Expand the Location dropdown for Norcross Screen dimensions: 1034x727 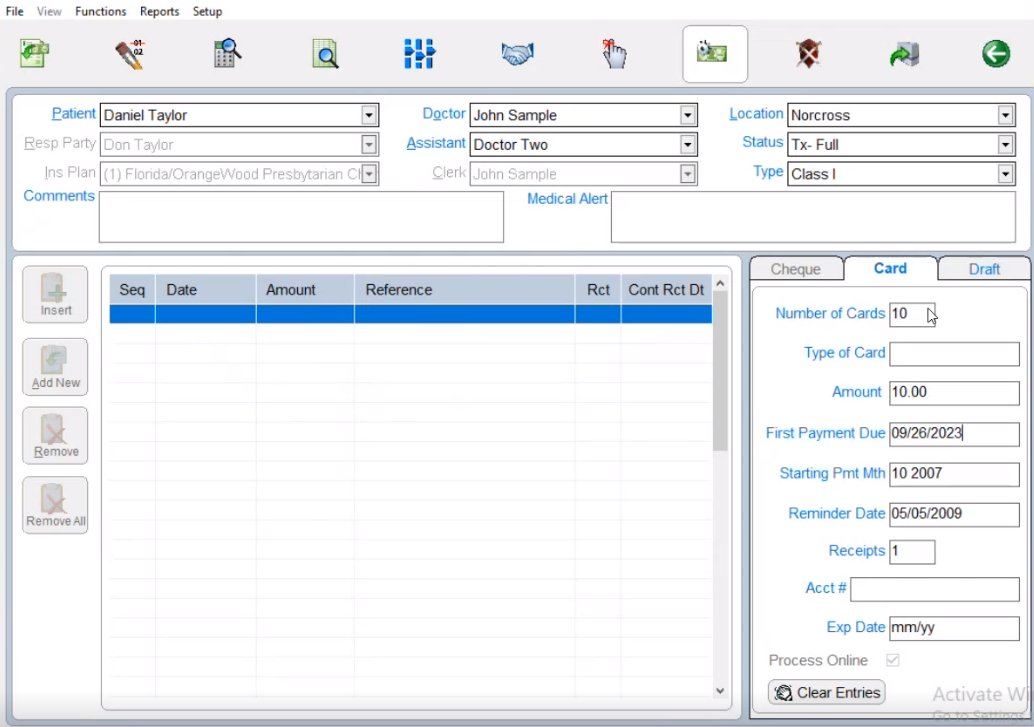tap(1006, 115)
